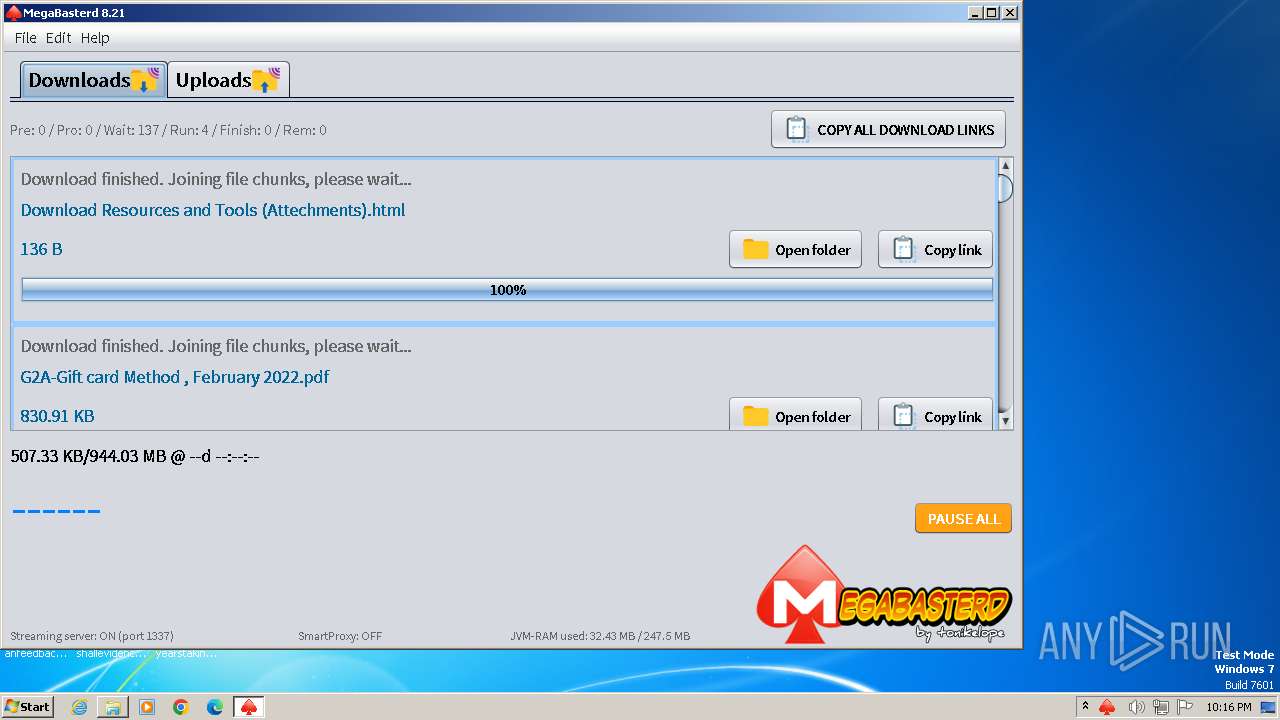Click the PAUSE ALL button
This screenshot has height=720, width=1280.
963,519
